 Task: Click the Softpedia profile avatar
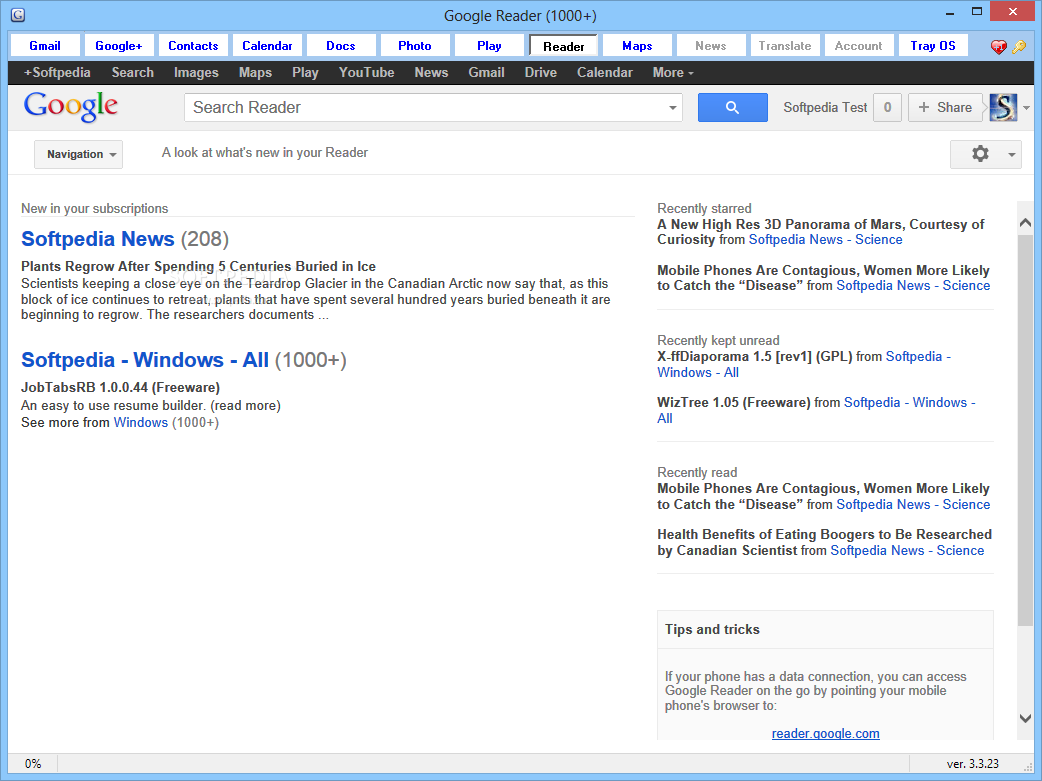coord(1003,108)
